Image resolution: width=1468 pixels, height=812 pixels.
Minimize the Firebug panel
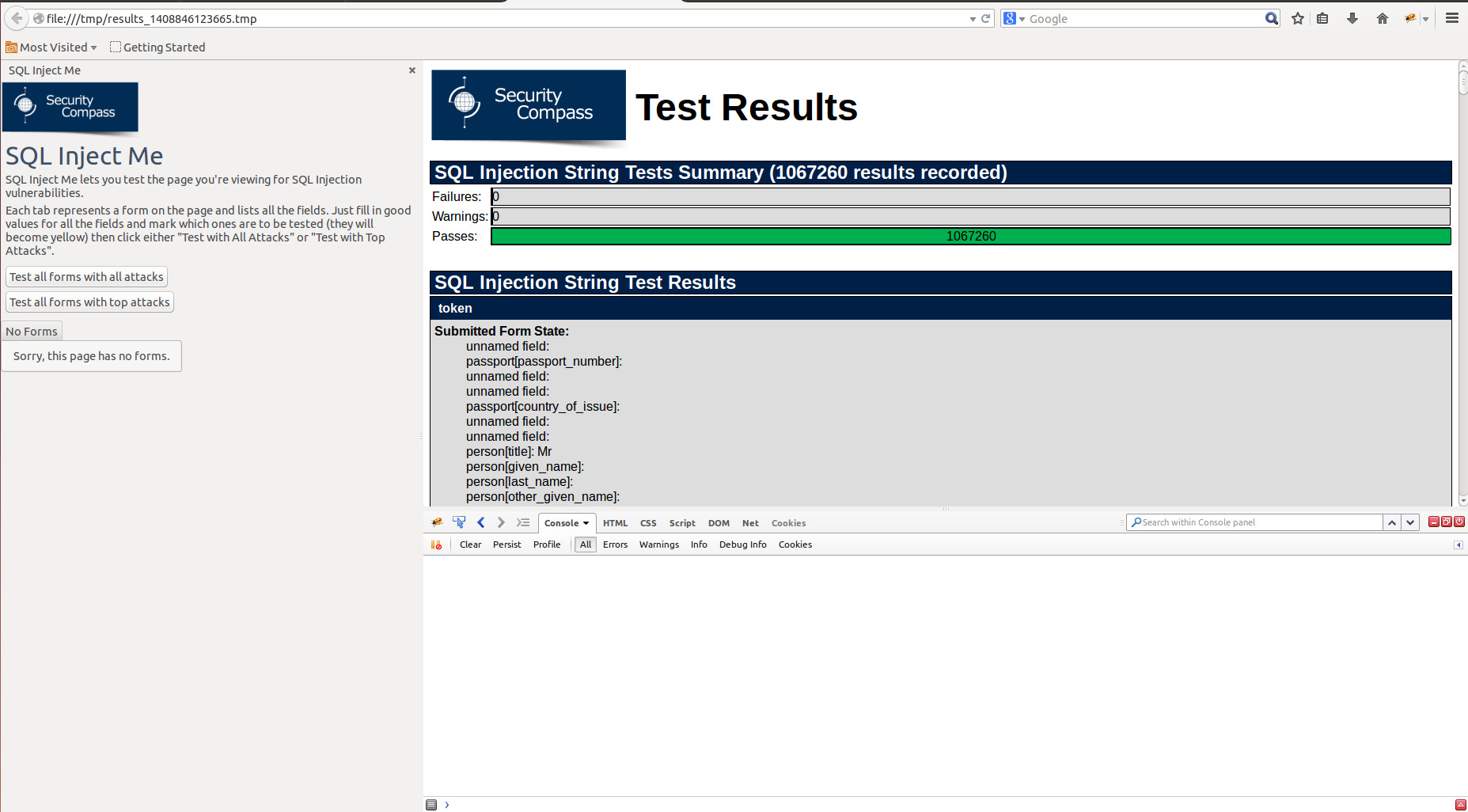click(1433, 522)
